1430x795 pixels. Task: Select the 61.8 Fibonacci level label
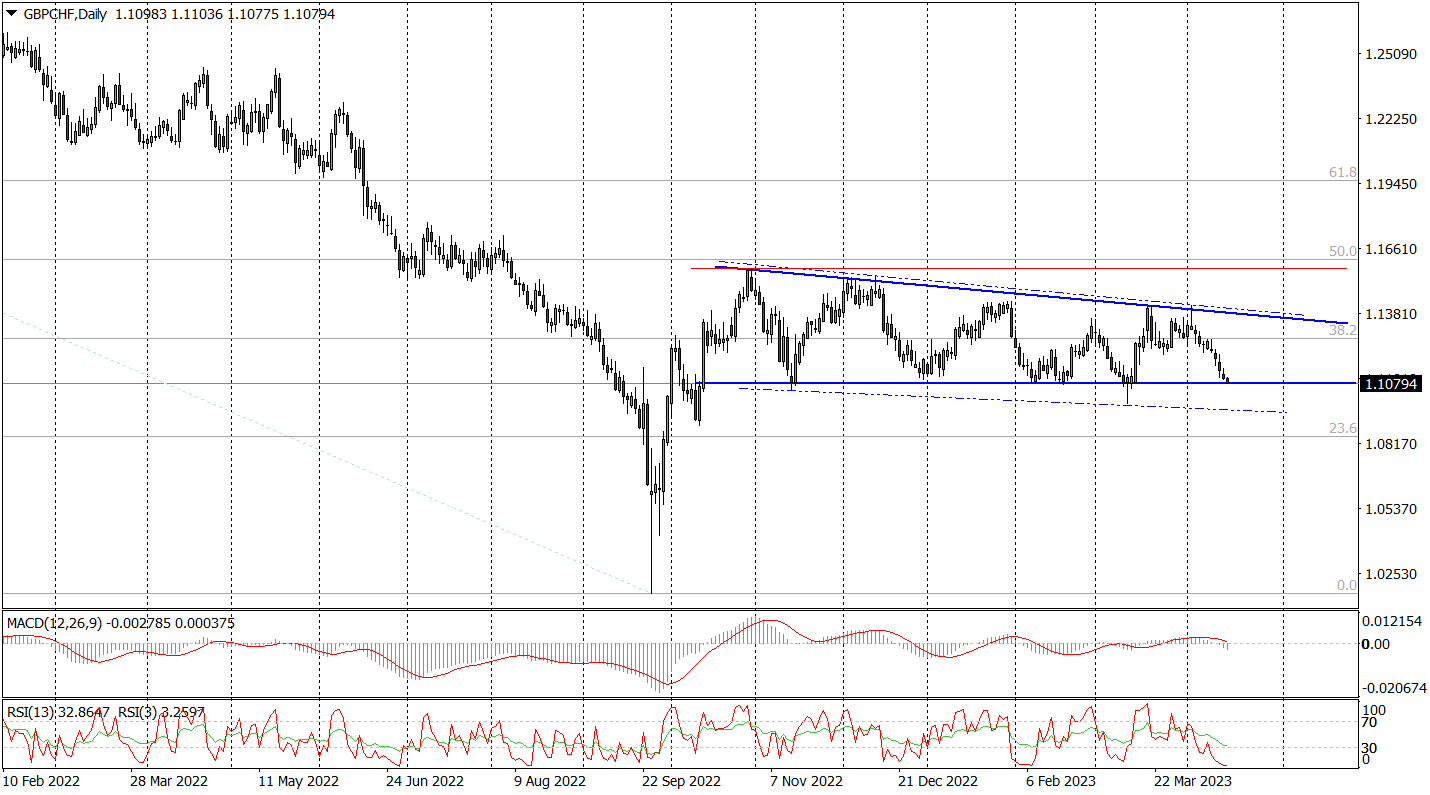(x=1342, y=172)
